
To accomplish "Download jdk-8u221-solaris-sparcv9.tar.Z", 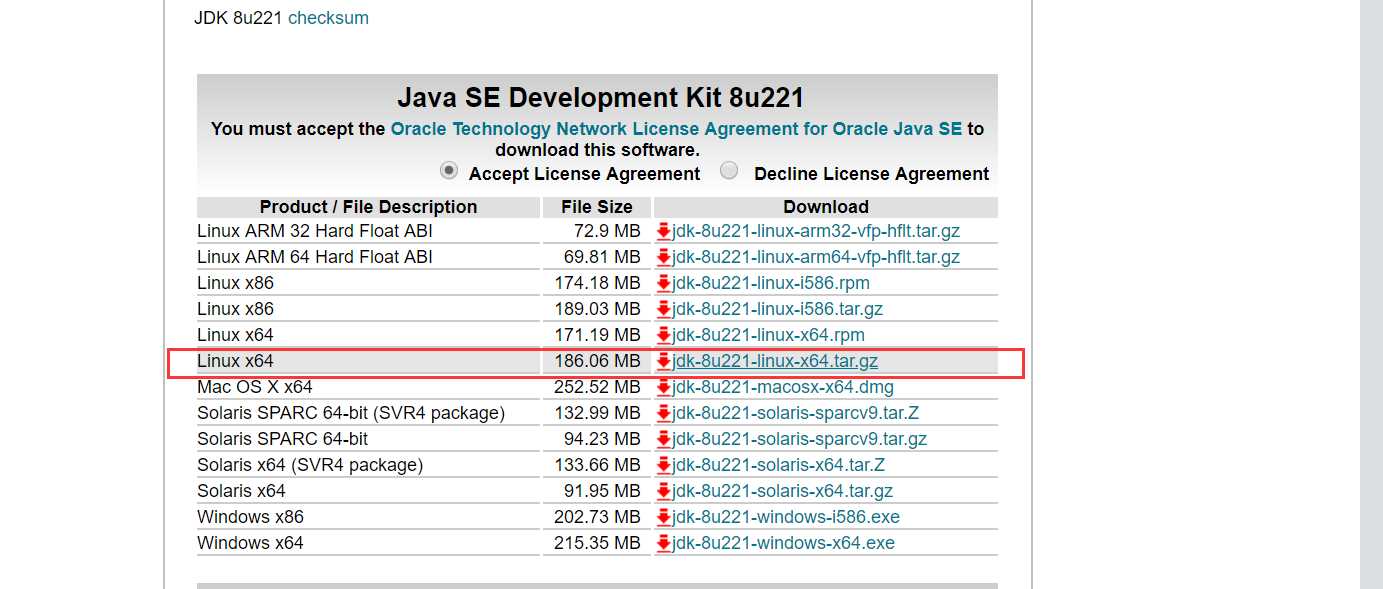I will 796,413.
